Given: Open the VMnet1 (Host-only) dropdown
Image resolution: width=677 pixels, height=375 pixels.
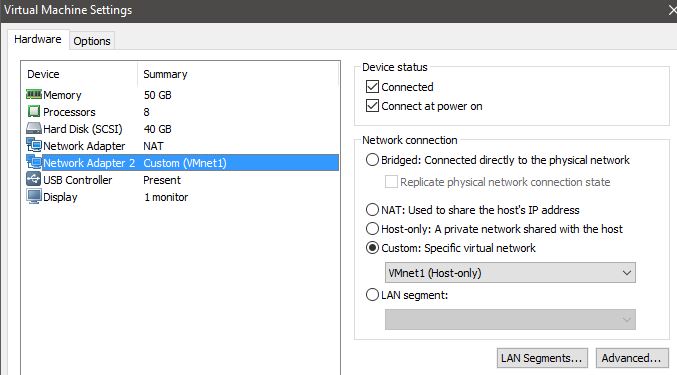Looking at the screenshot, I should click(x=510, y=273).
